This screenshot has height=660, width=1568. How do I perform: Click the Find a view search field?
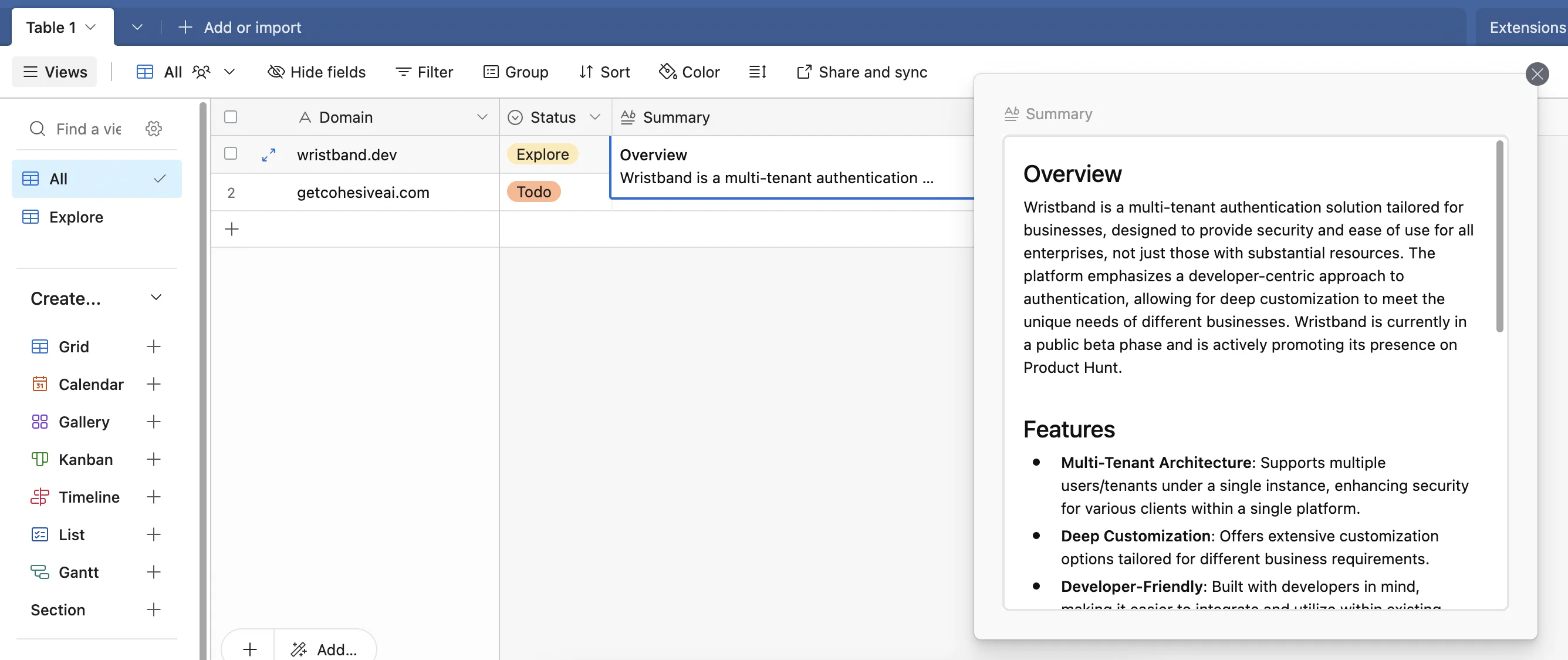coord(88,129)
